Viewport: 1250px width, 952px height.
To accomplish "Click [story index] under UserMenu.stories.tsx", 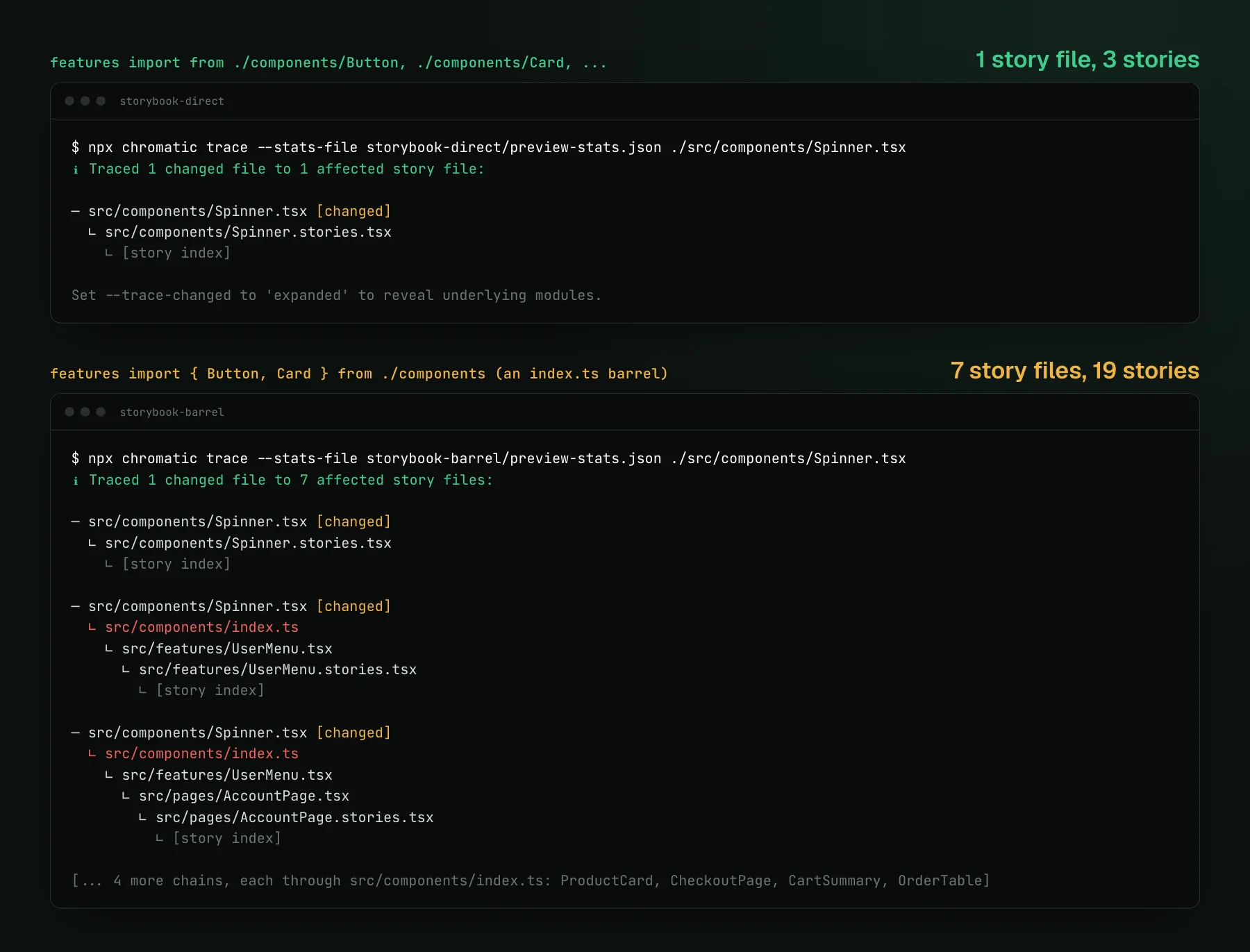I will tap(210, 691).
